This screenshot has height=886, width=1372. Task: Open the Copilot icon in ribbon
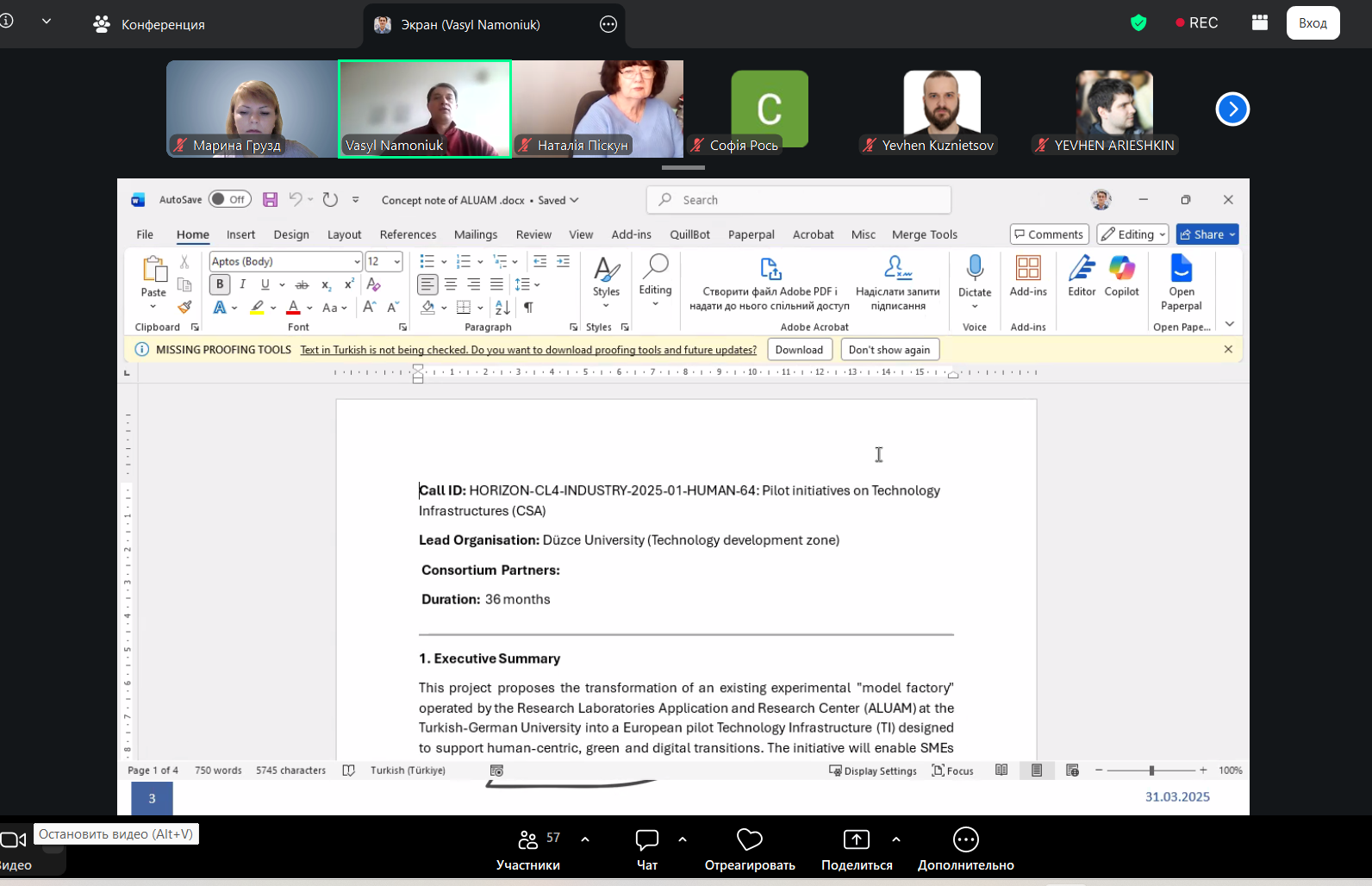point(1121,269)
